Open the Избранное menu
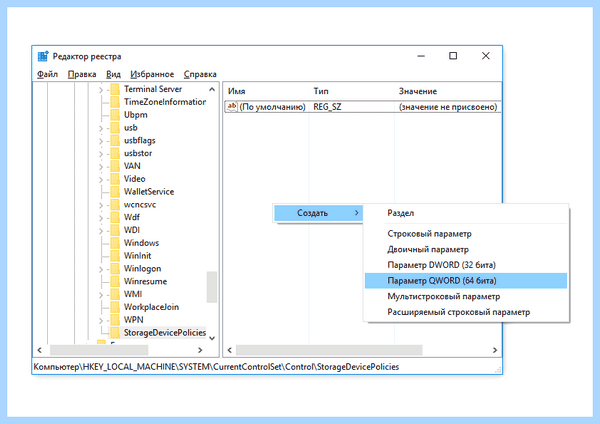600x424 pixels. (152, 74)
